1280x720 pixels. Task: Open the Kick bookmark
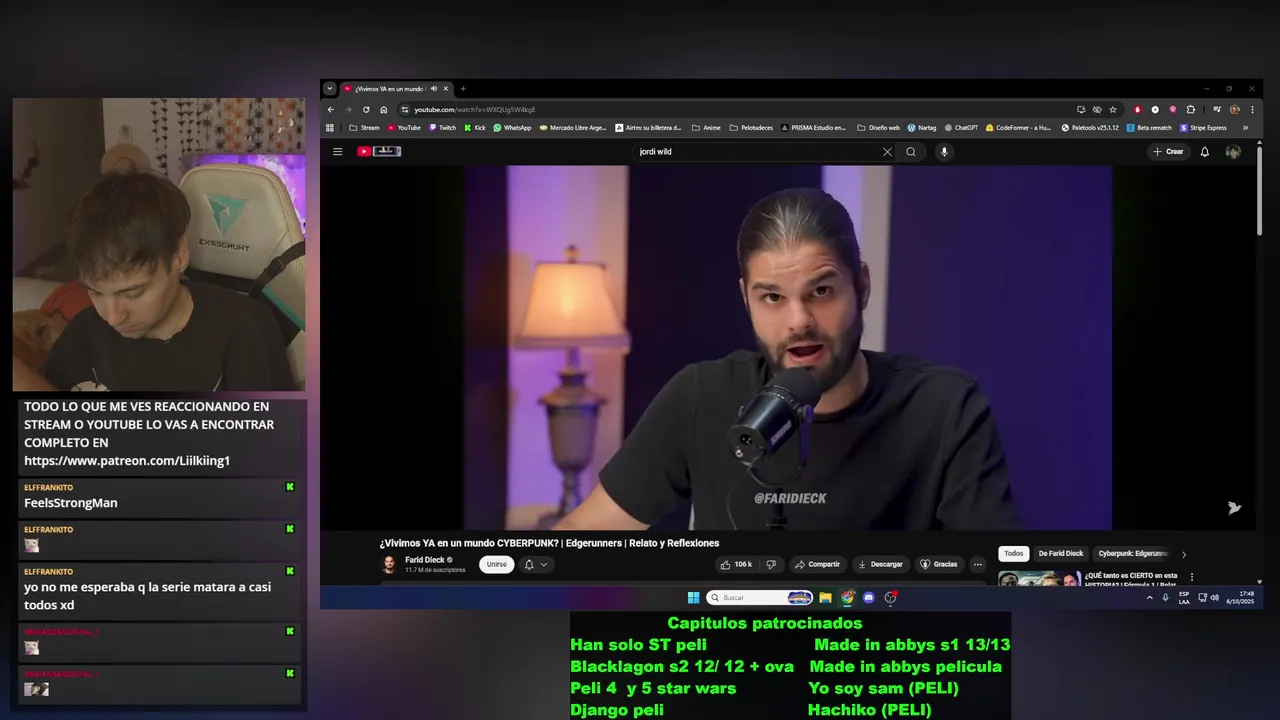coord(475,128)
